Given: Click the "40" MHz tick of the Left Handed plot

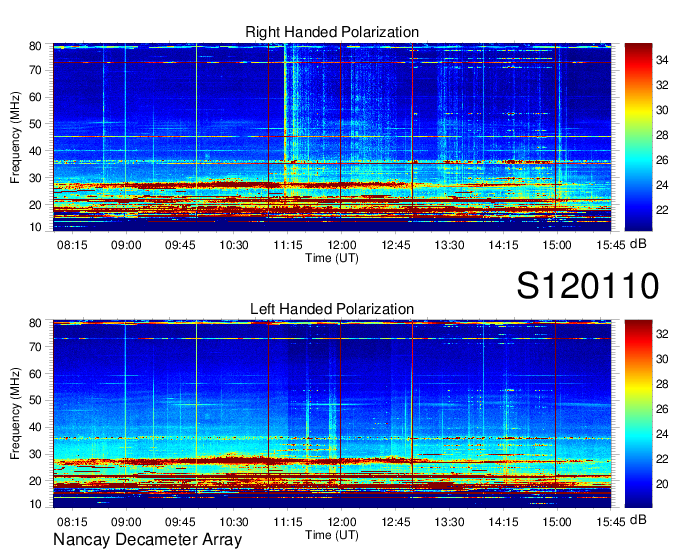Looking at the screenshot, I should coord(35,427).
